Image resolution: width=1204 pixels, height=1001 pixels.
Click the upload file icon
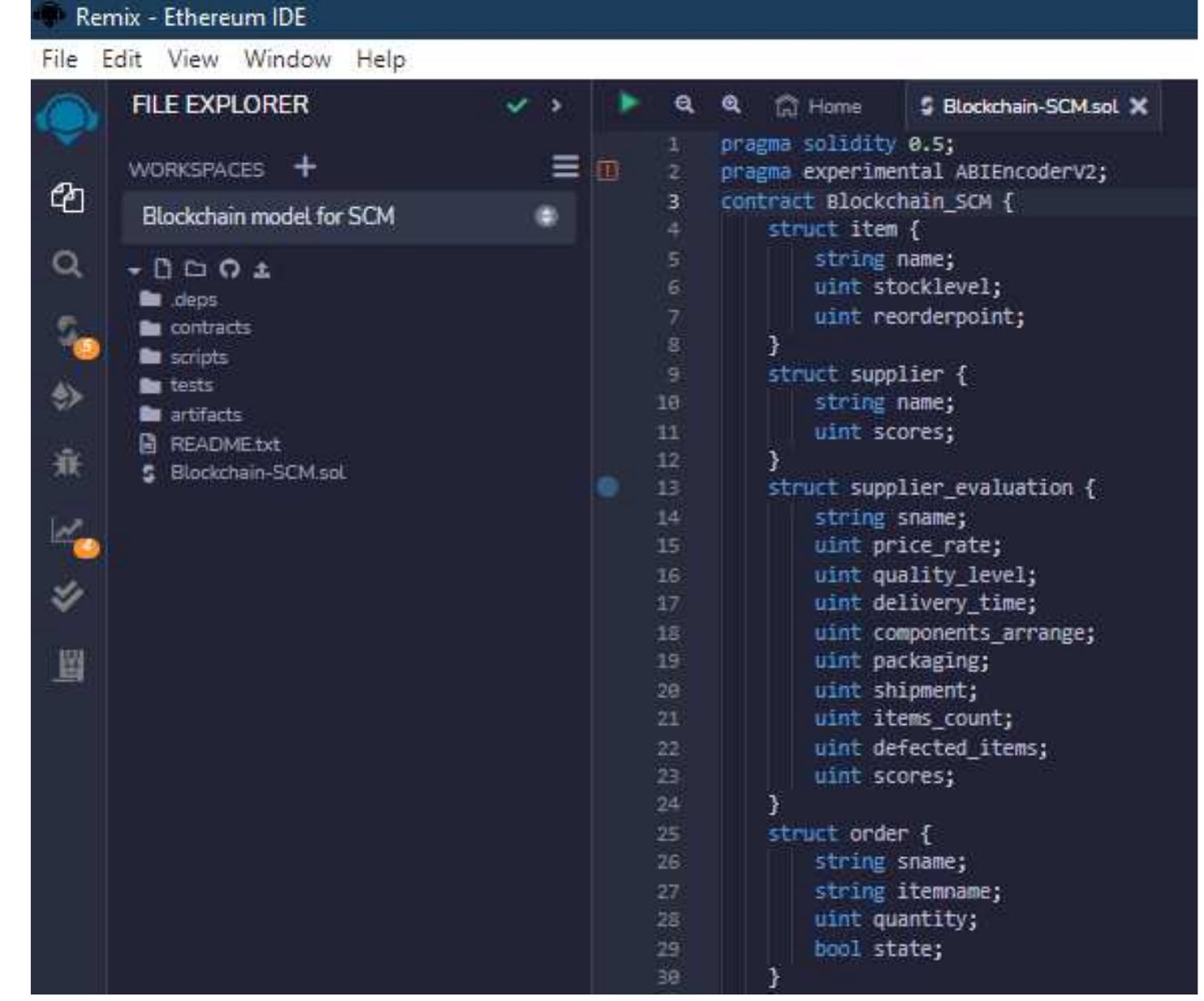(x=261, y=270)
